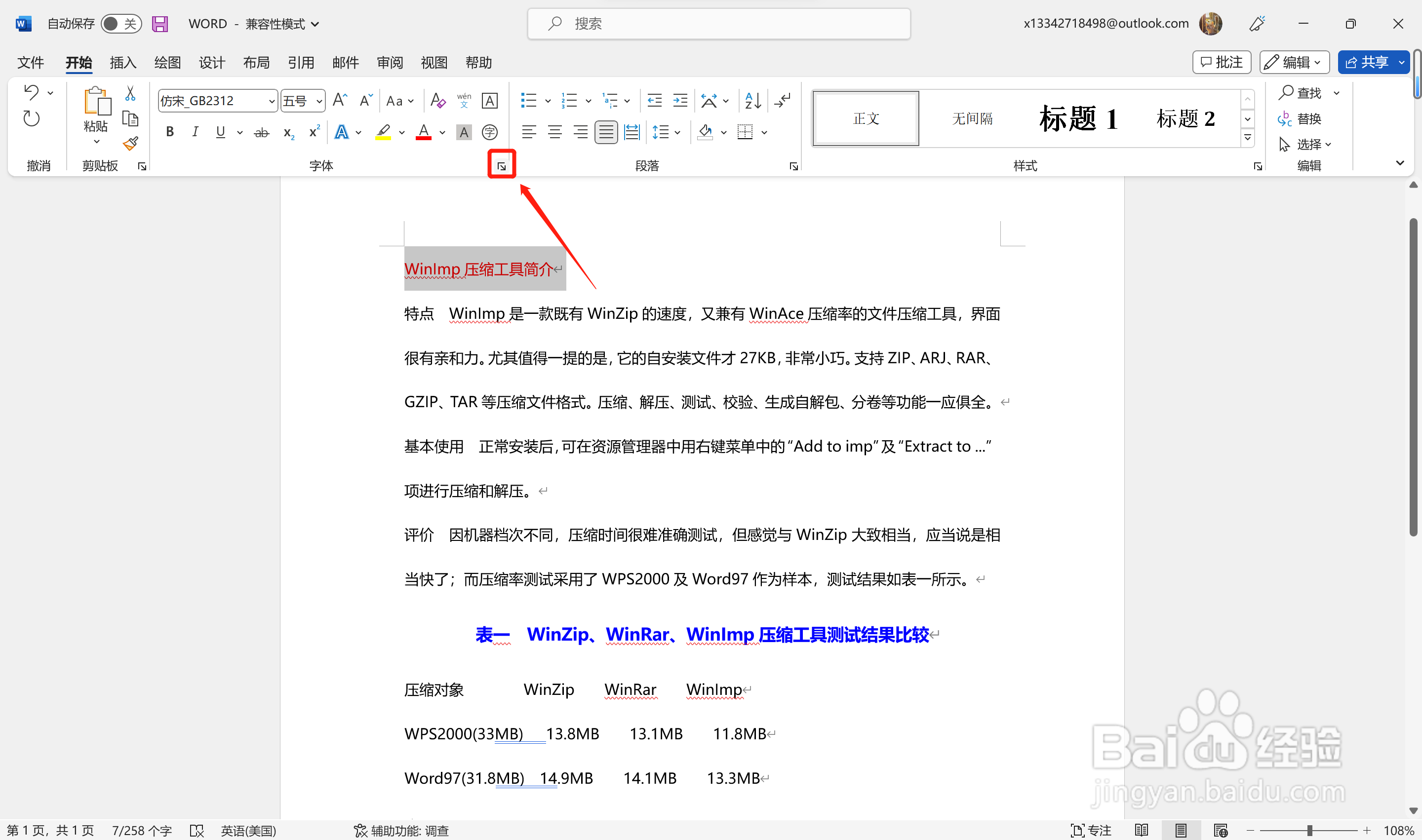Open the font size dropdown
This screenshot has height=840, width=1422.
point(319,101)
